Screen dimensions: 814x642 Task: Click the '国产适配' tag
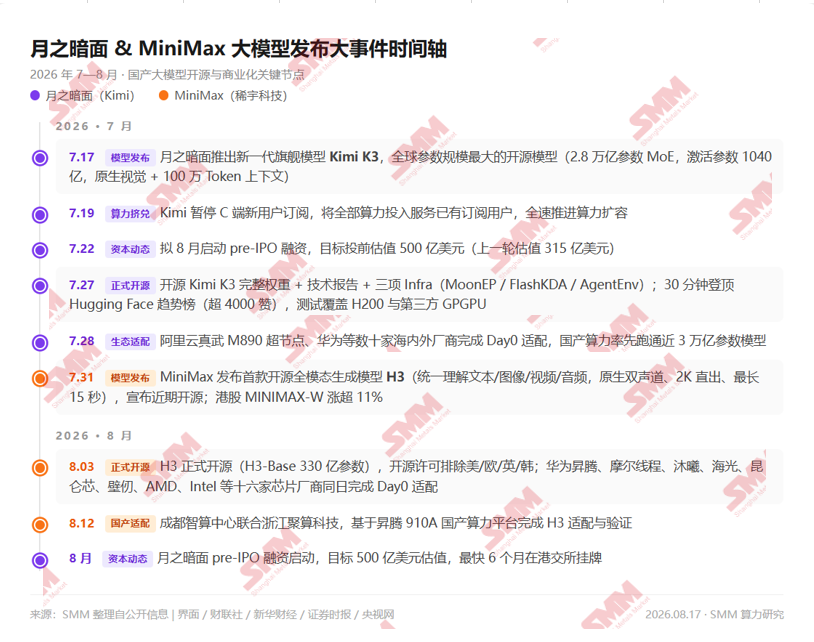pyautogui.click(x=130, y=523)
